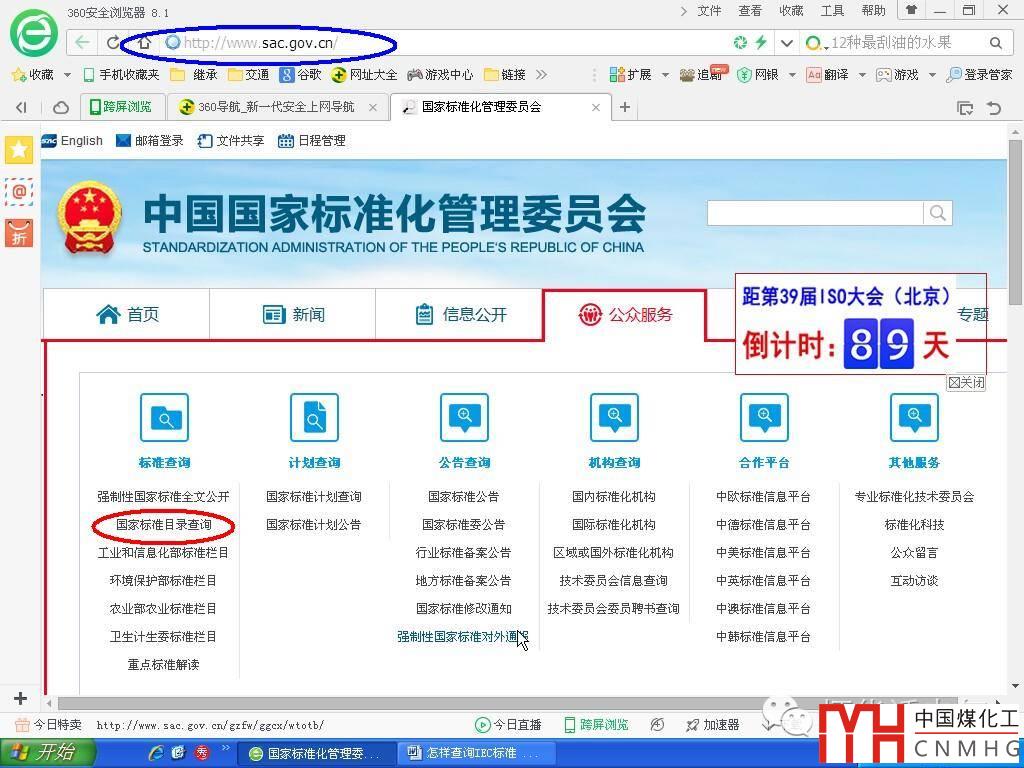Switch to the 信息公开 tab
Screen dimensions: 1024x768
tap(460, 315)
